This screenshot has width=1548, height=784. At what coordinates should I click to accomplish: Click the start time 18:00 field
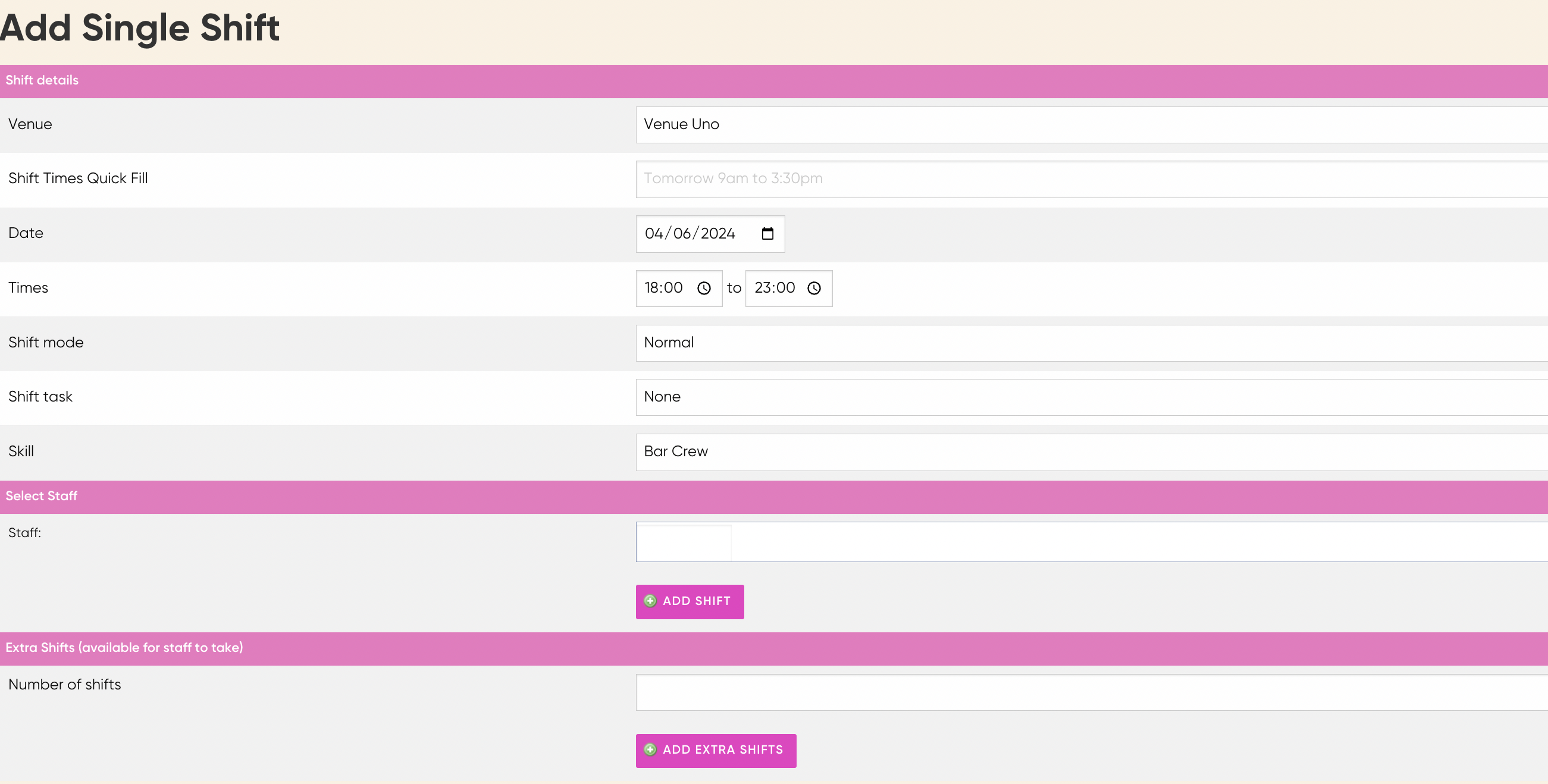coord(679,288)
